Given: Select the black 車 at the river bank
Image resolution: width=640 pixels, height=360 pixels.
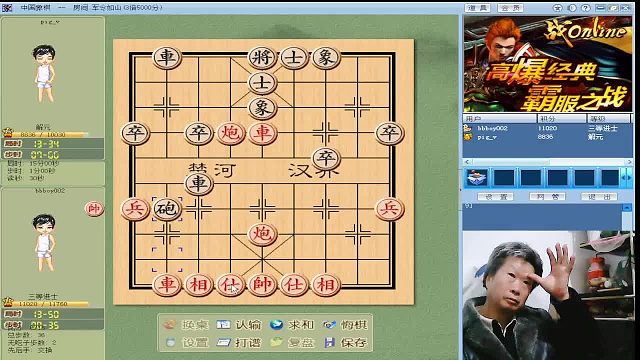Looking at the screenshot, I should tap(198, 183).
